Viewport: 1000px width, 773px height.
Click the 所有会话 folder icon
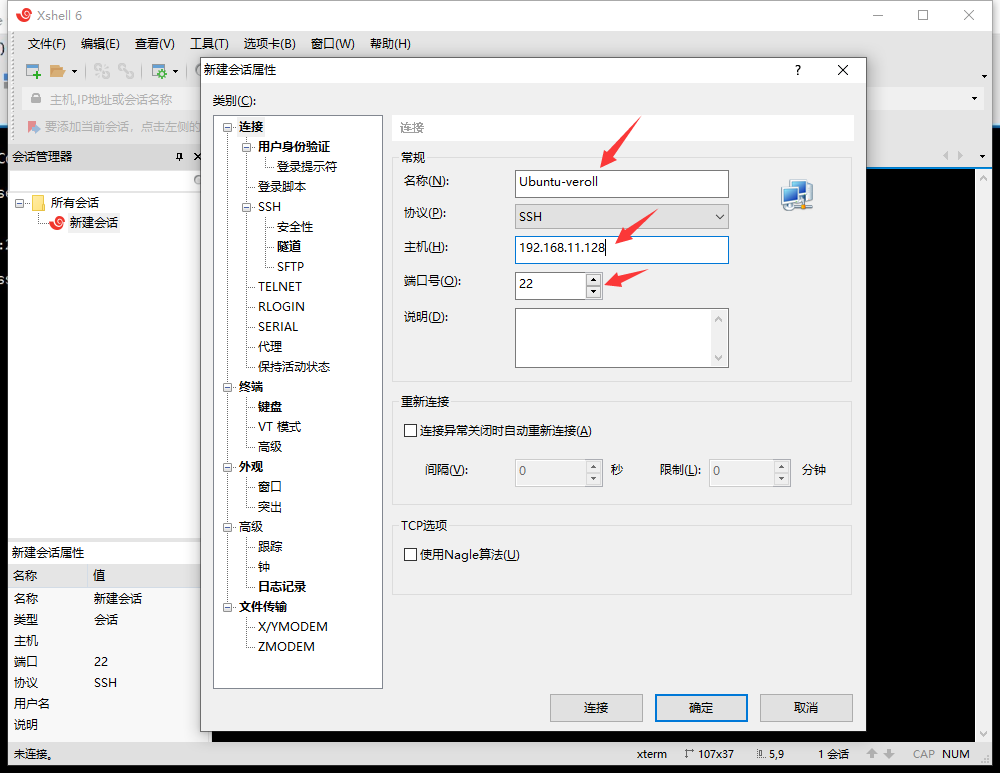[x=38, y=203]
